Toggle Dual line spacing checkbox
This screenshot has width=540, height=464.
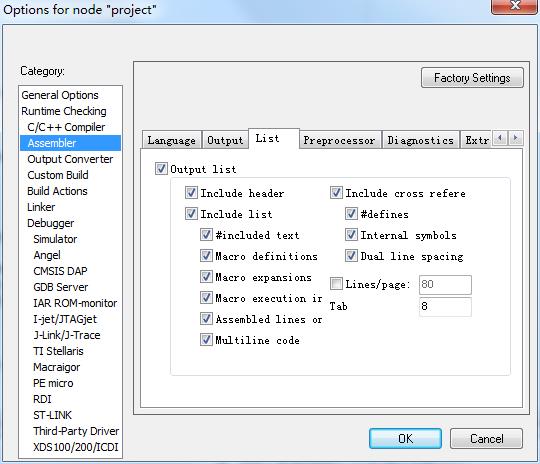[351, 256]
